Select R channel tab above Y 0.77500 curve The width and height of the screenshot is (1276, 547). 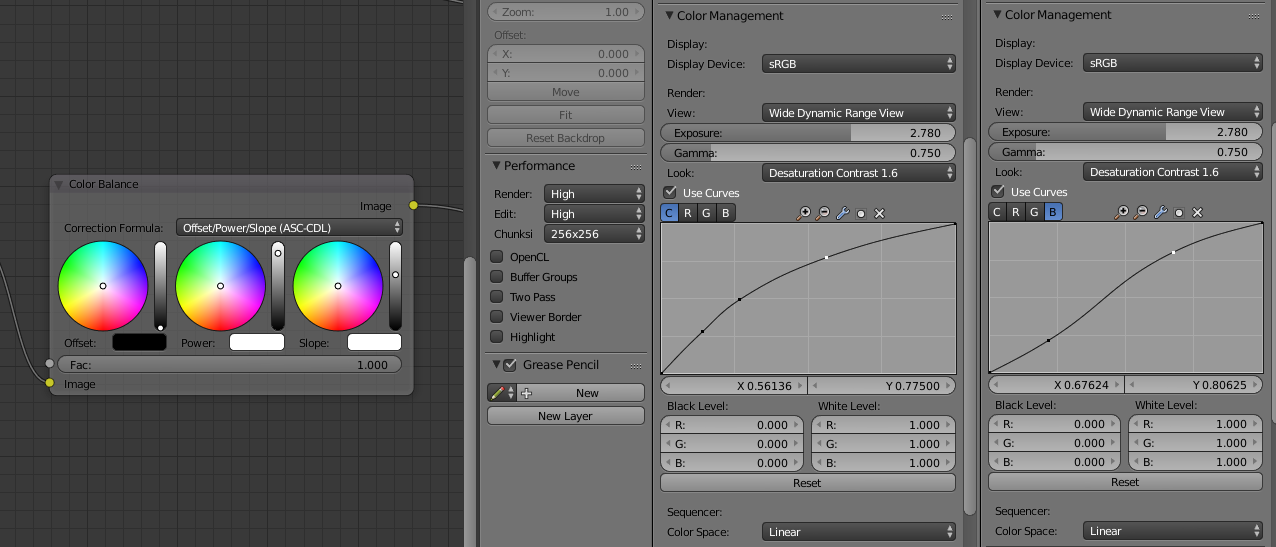[687, 213]
